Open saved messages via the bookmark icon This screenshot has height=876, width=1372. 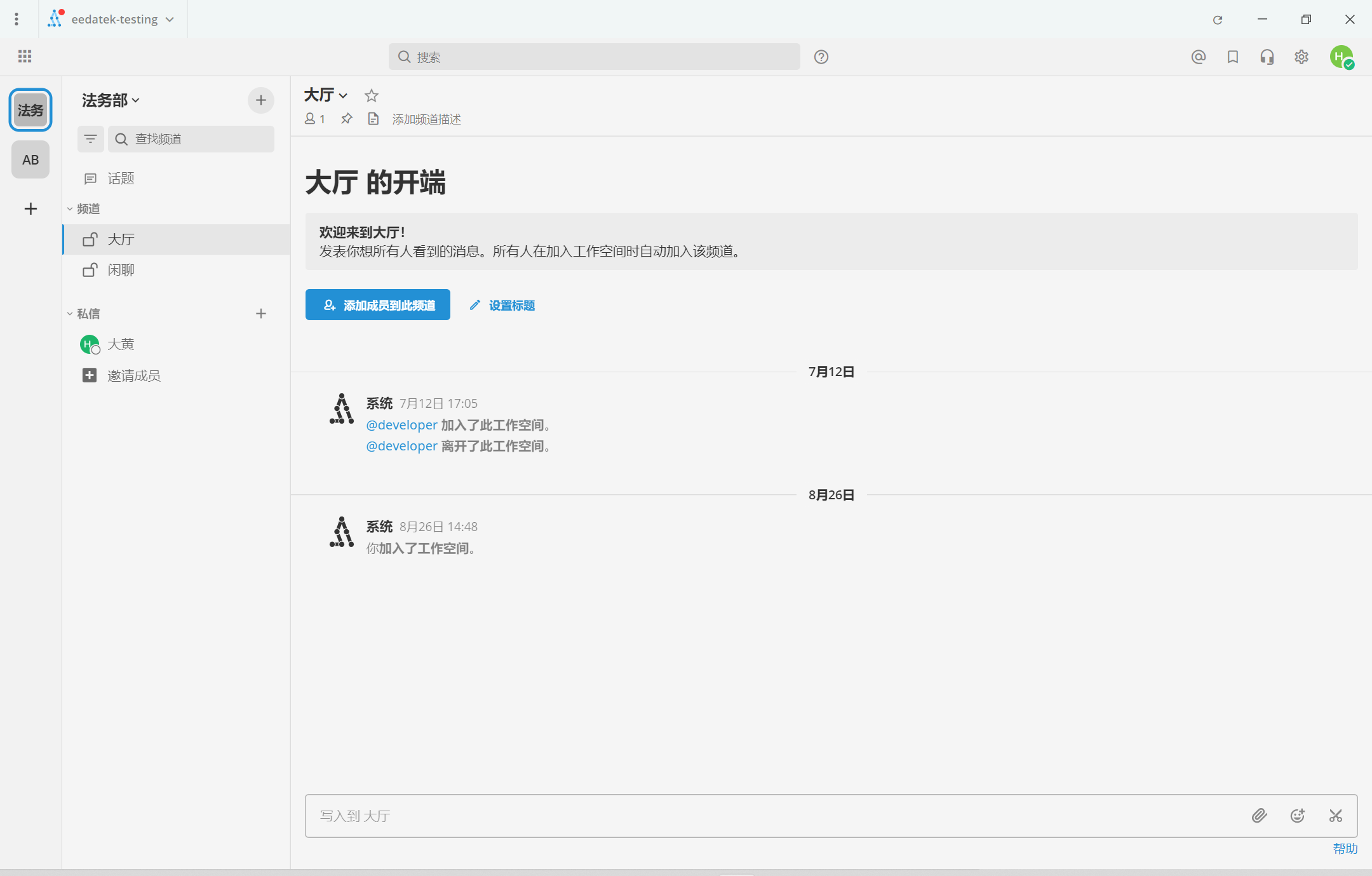[1232, 57]
